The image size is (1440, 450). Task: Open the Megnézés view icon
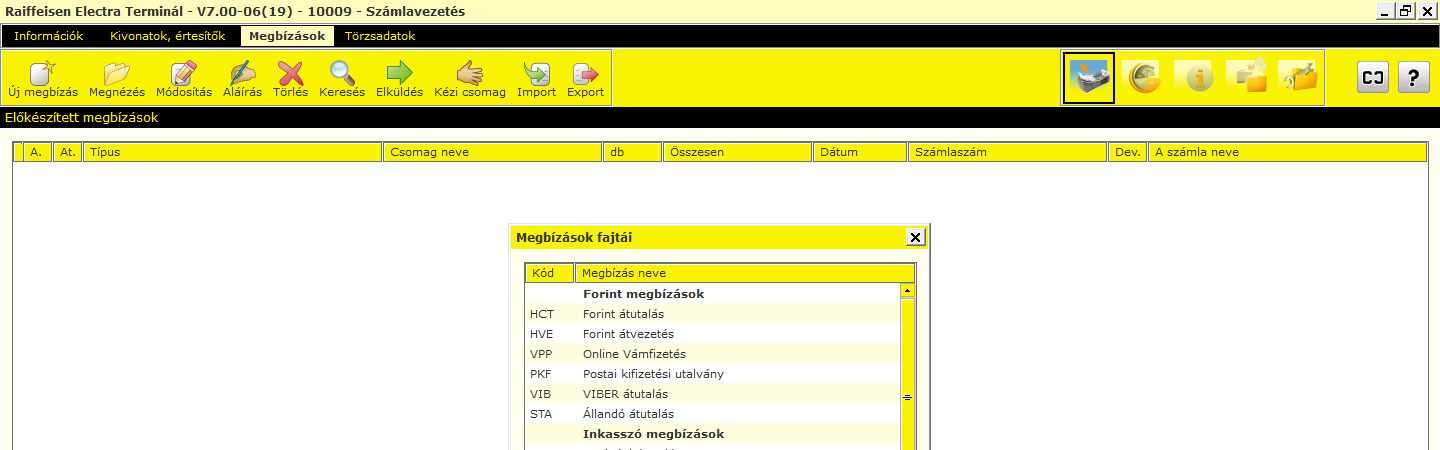click(117, 79)
